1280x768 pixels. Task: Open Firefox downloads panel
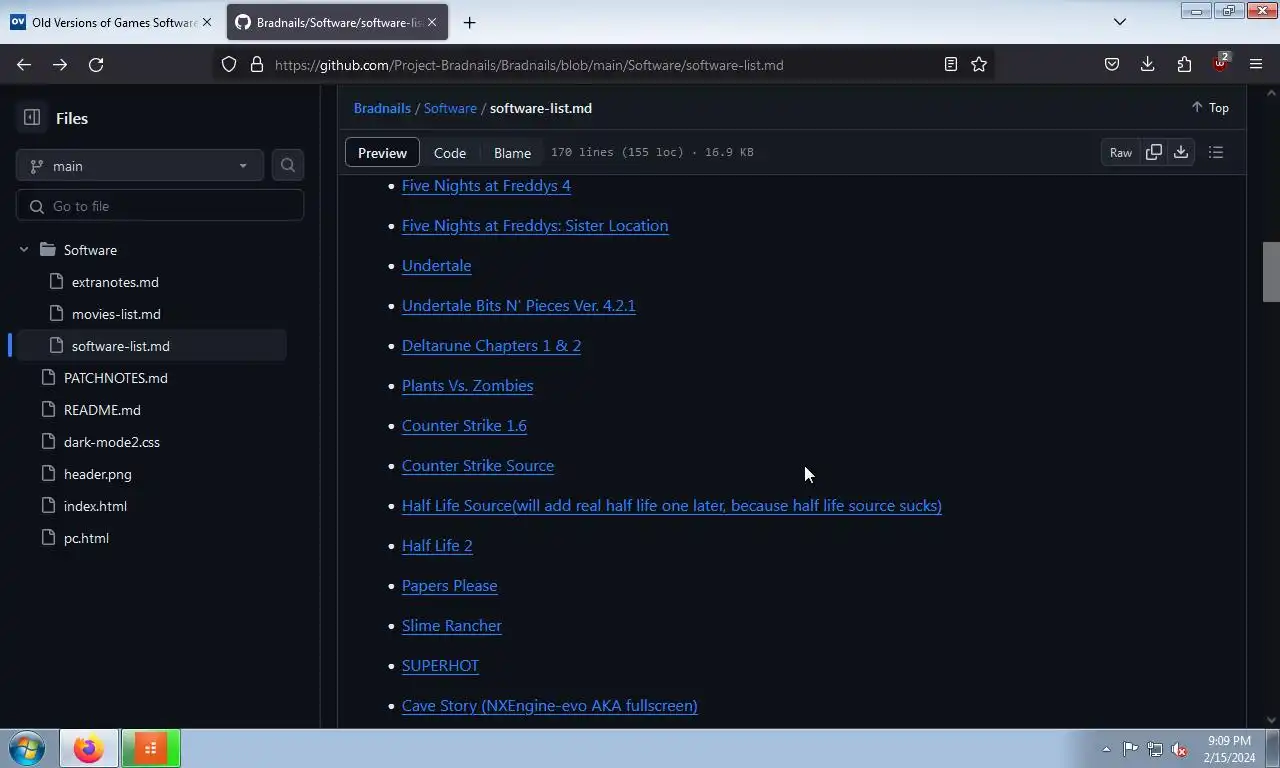click(x=1148, y=64)
